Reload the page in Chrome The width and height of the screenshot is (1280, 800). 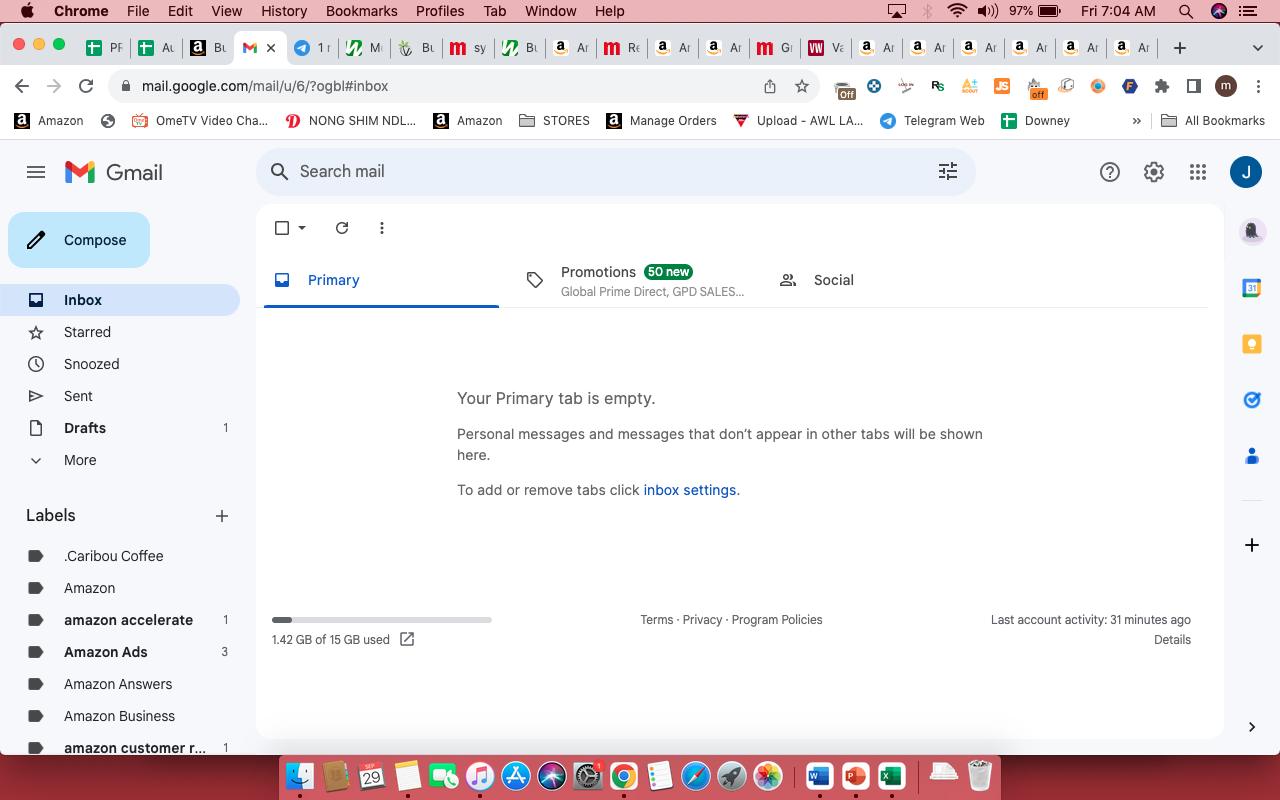[86, 86]
